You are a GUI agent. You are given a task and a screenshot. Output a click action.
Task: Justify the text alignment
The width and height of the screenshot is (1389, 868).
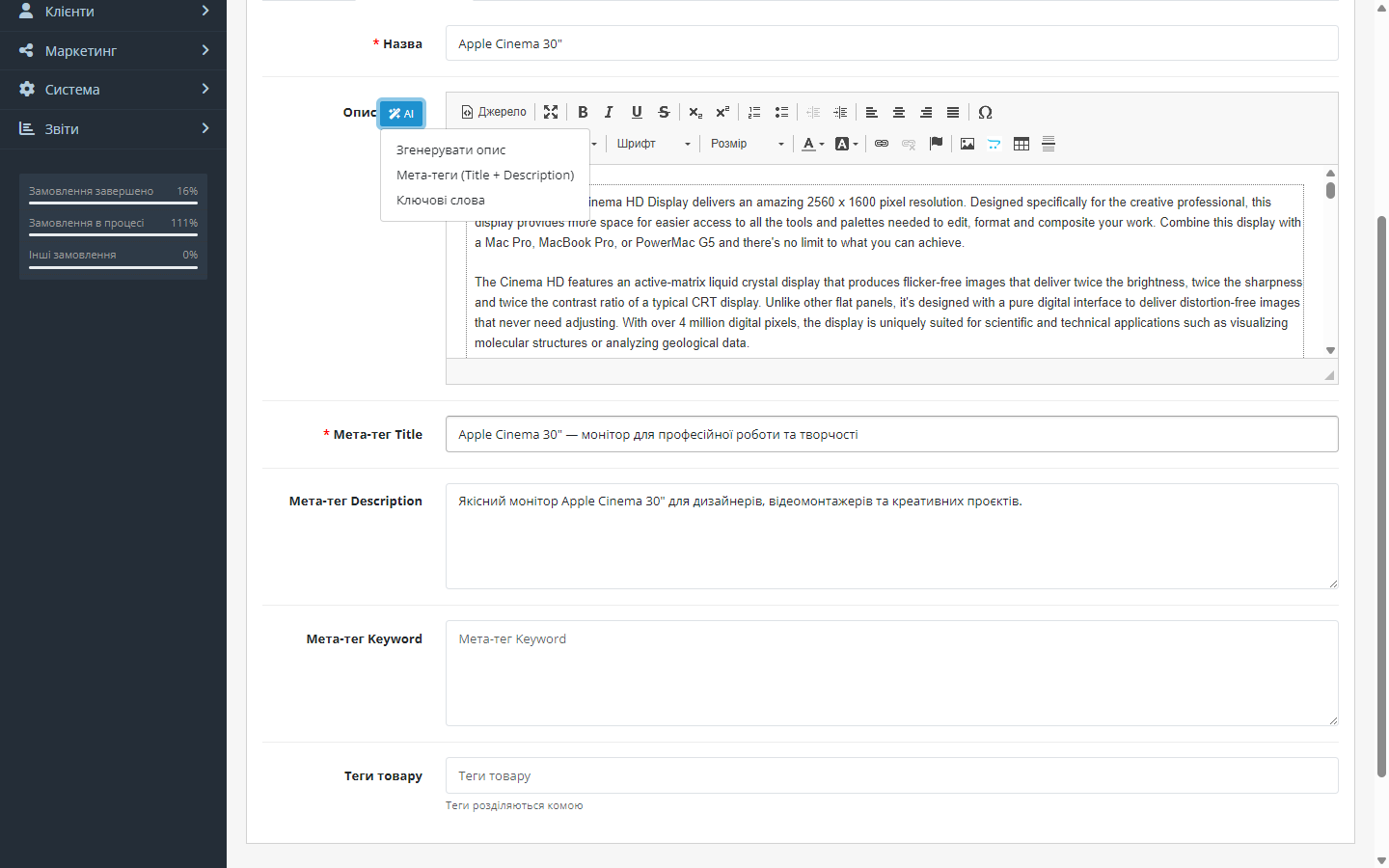953,112
